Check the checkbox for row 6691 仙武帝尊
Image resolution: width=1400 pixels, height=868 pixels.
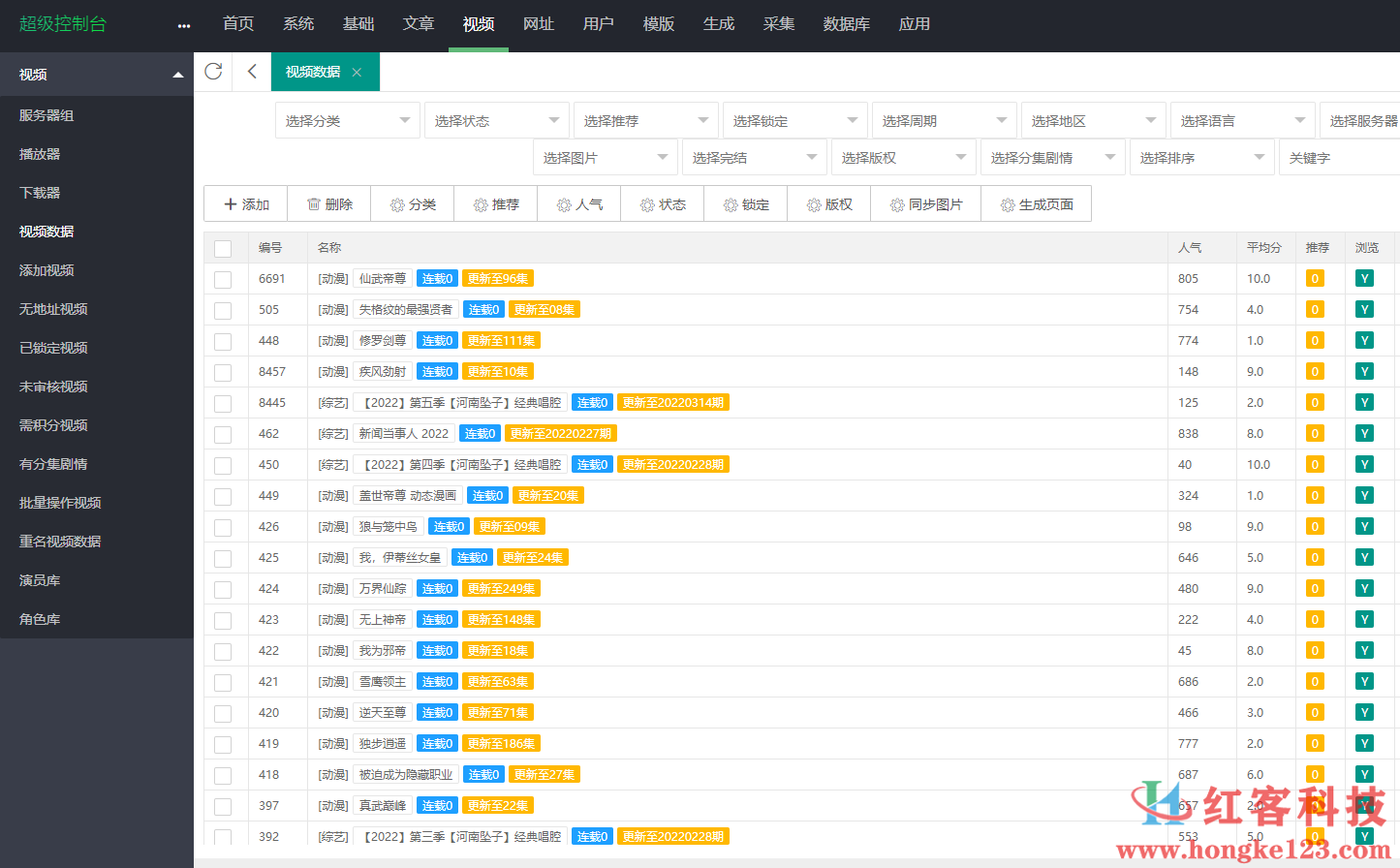[x=225, y=278]
